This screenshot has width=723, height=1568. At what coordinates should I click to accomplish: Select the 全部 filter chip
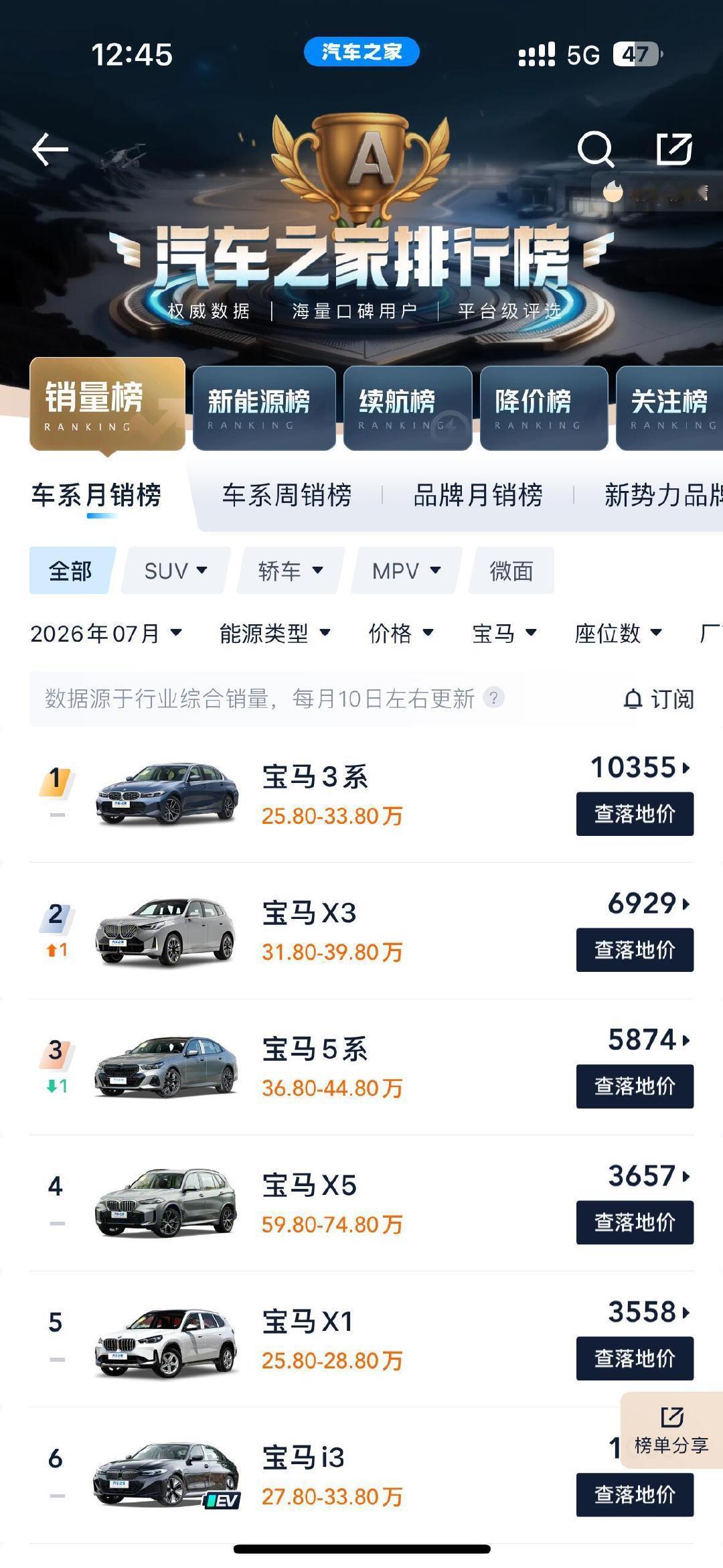(x=71, y=571)
